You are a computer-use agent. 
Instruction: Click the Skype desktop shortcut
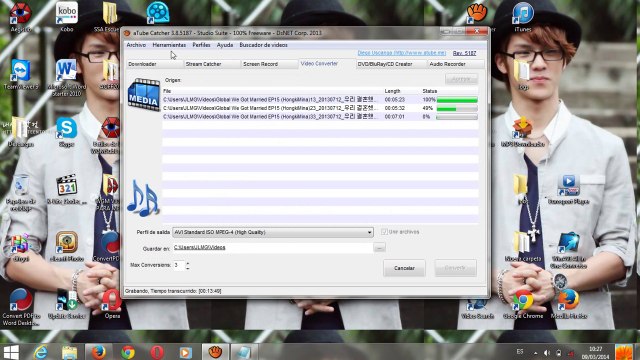[x=67, y=132]
